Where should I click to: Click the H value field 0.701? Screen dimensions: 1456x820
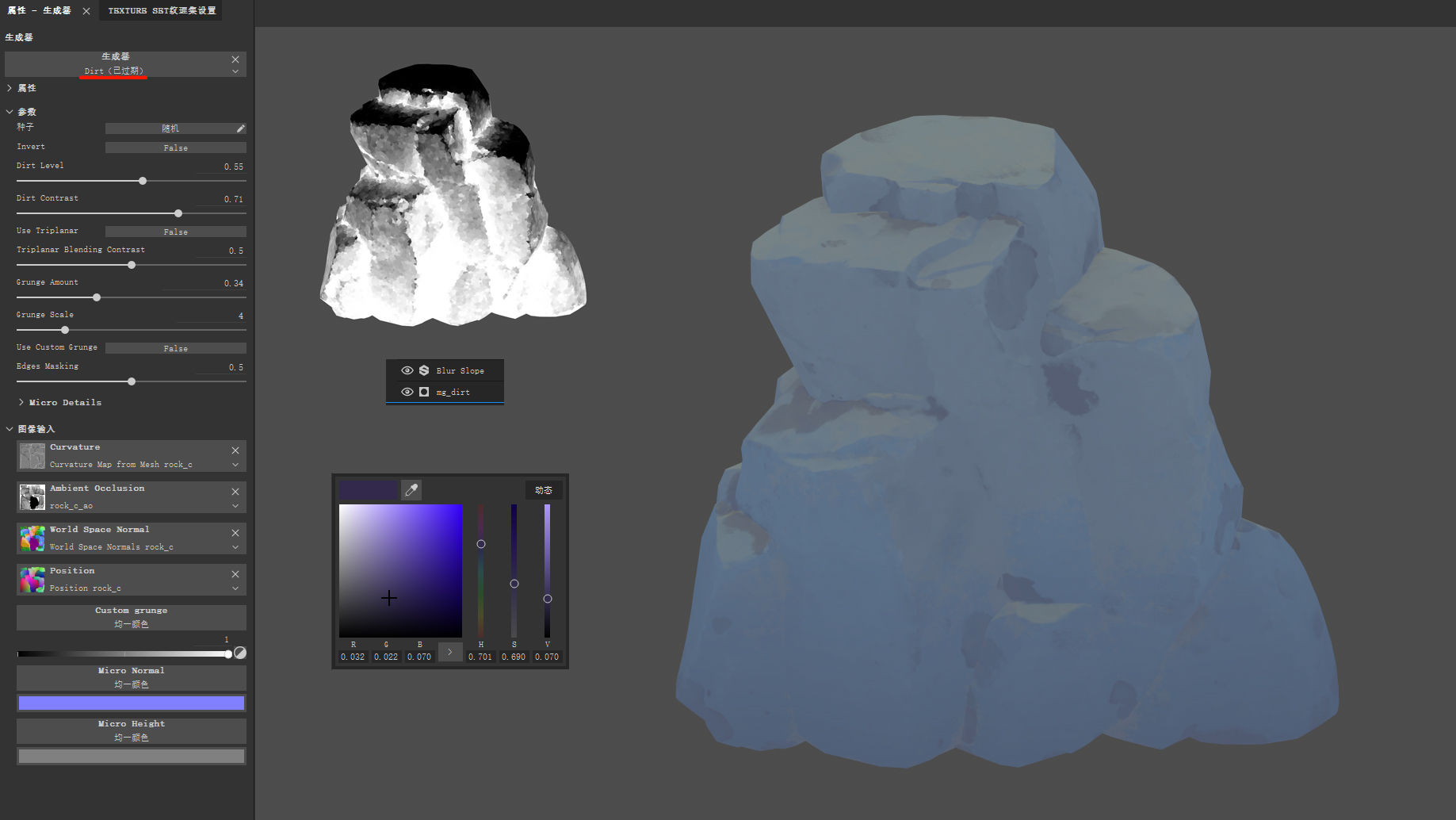coord(480,657)
